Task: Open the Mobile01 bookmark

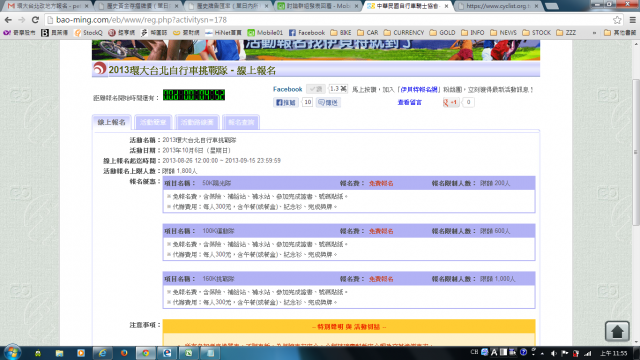Action: (265, 33)
